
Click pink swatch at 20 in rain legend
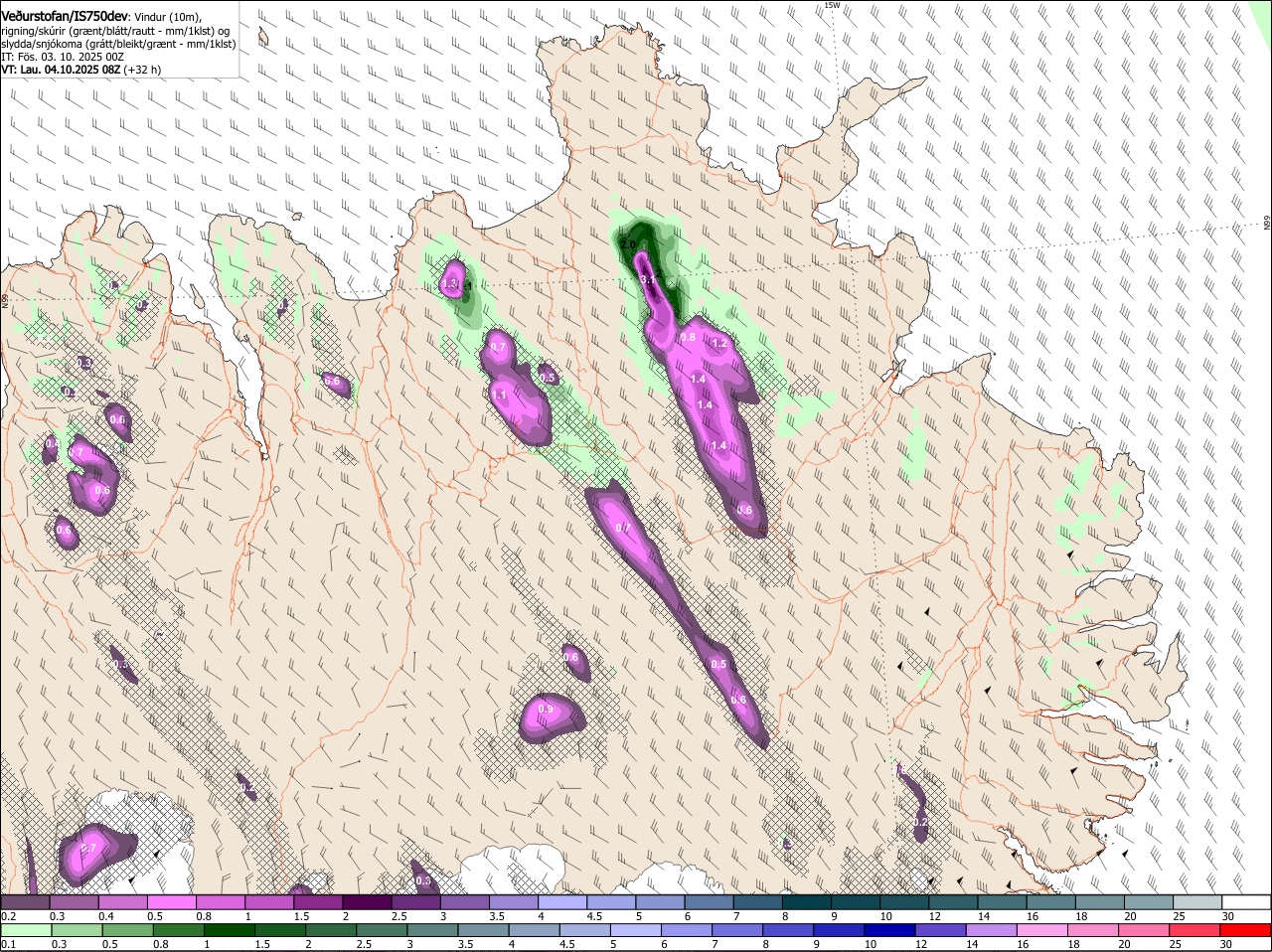pyautogui.click(x=1146, y=930)
